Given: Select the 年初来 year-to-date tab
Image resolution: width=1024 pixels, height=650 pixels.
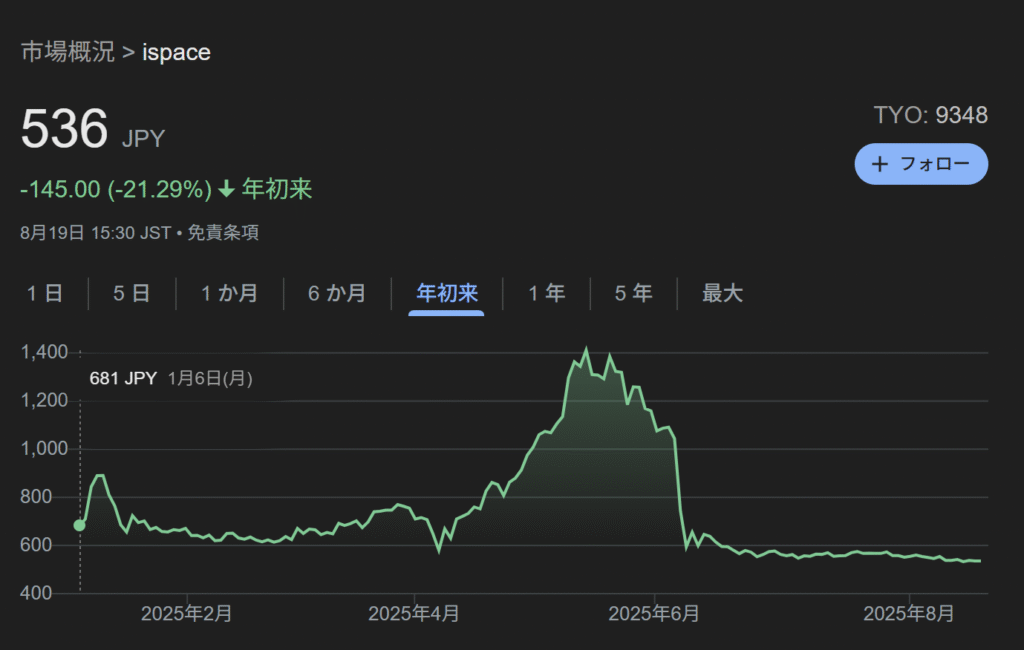Looking at the screenshot, I should (x=447, y=293).
